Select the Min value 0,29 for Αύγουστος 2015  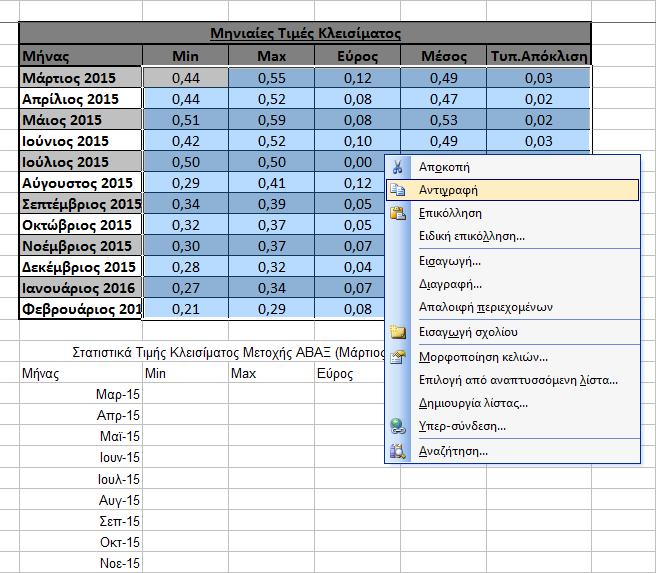(186, 183)
